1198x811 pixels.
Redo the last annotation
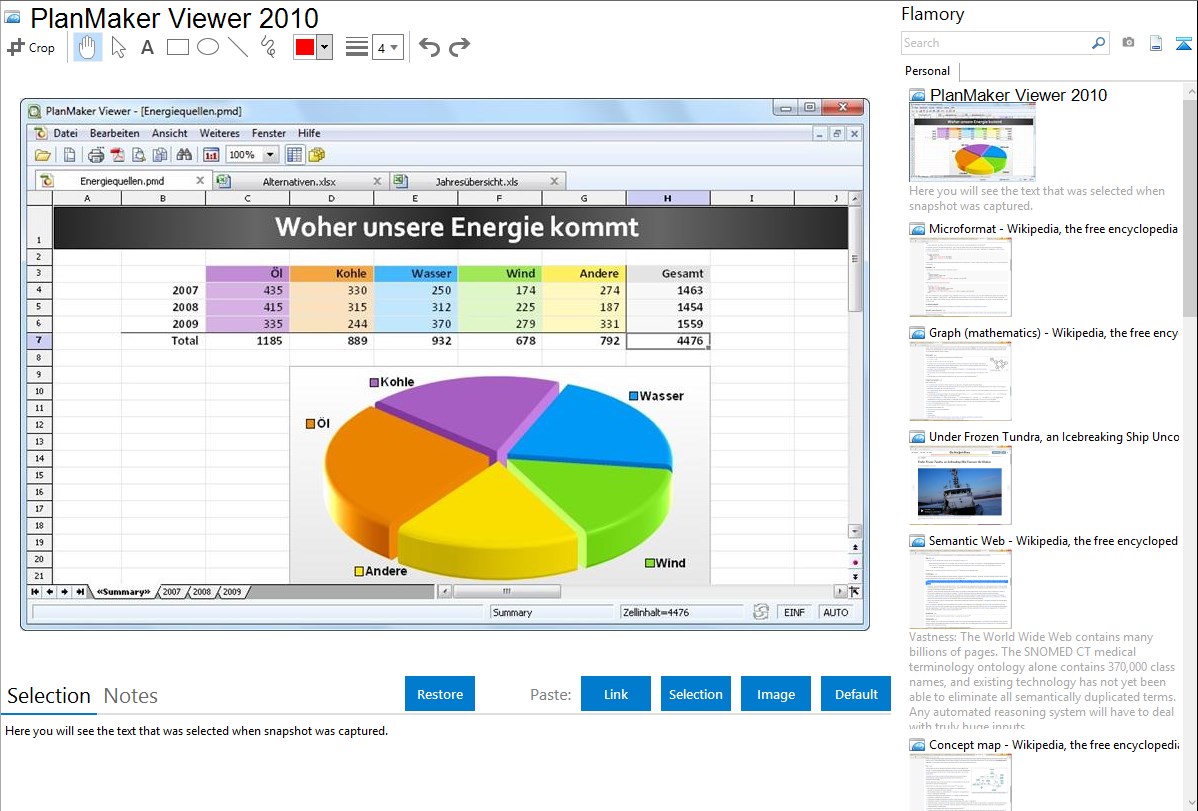pos(459,47)
